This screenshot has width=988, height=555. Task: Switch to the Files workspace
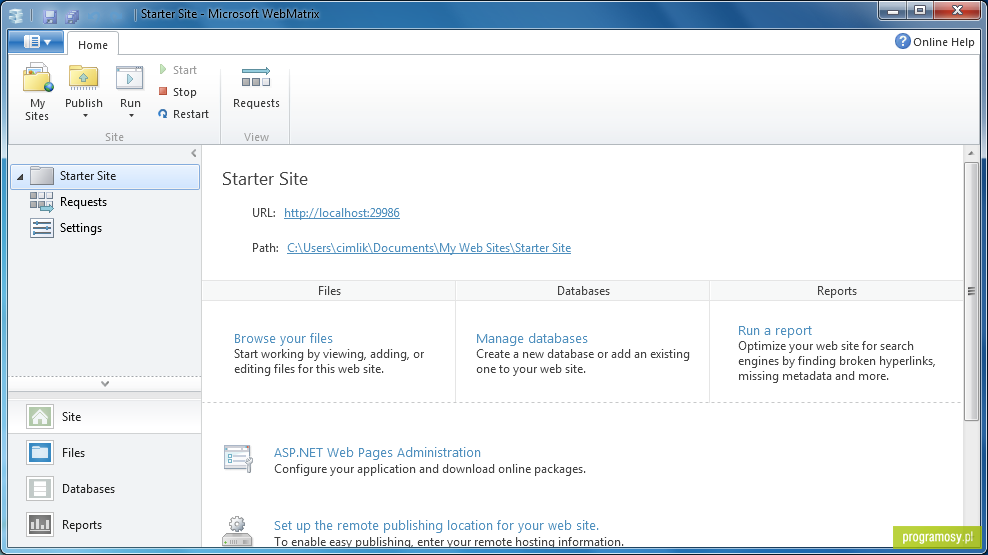(105, 452)
